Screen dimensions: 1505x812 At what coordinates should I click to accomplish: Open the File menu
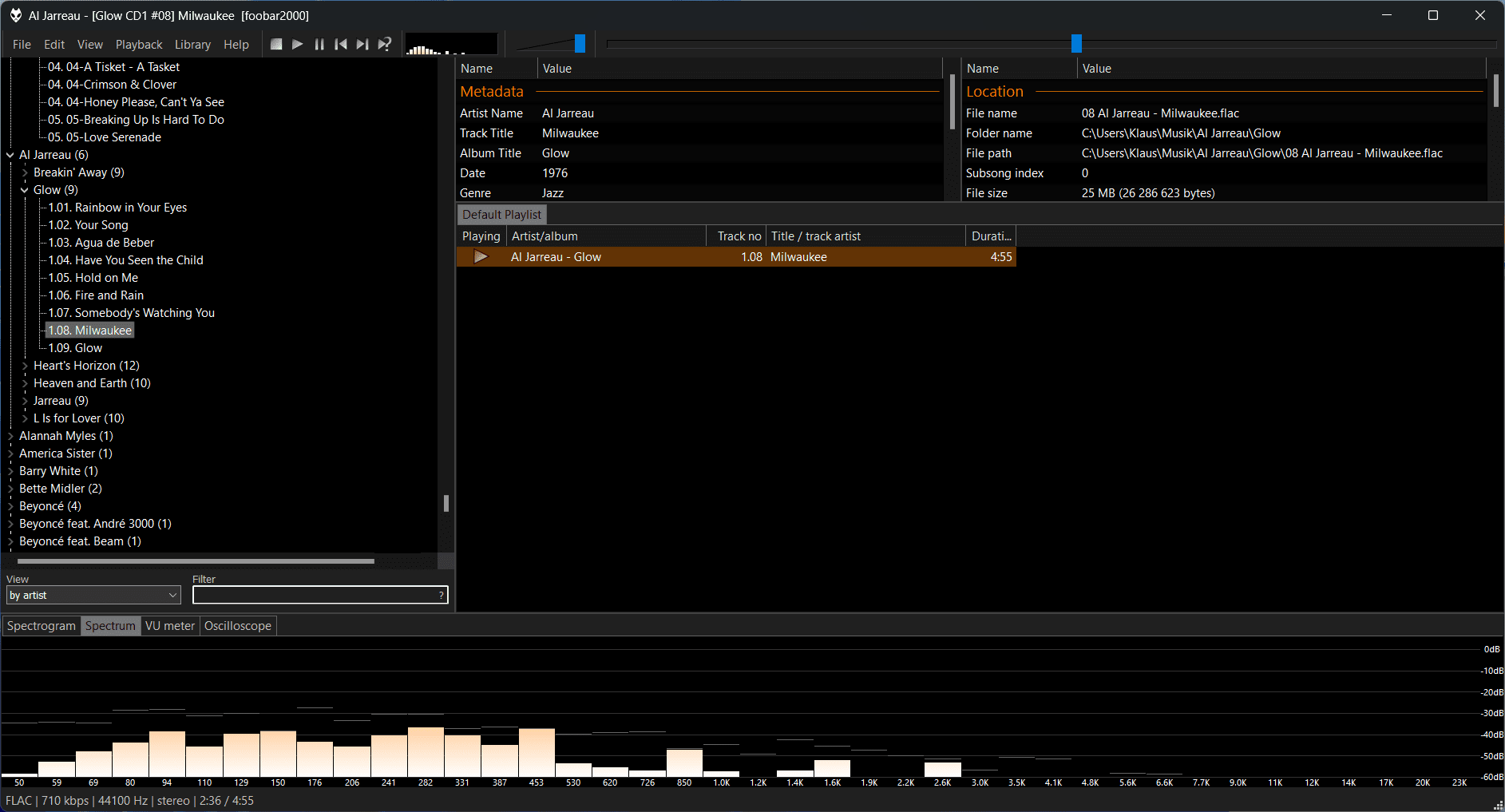point(22,45)
